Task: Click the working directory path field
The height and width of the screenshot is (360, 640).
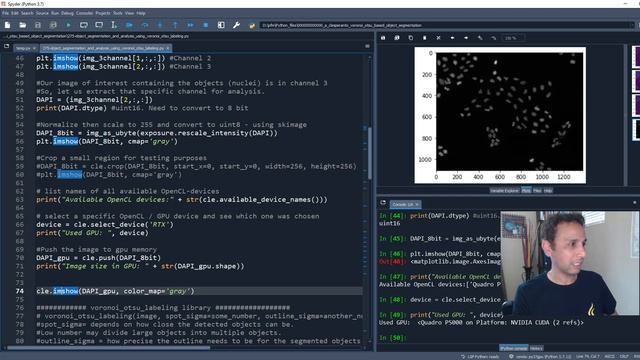Action: click(x=446, y=25)
